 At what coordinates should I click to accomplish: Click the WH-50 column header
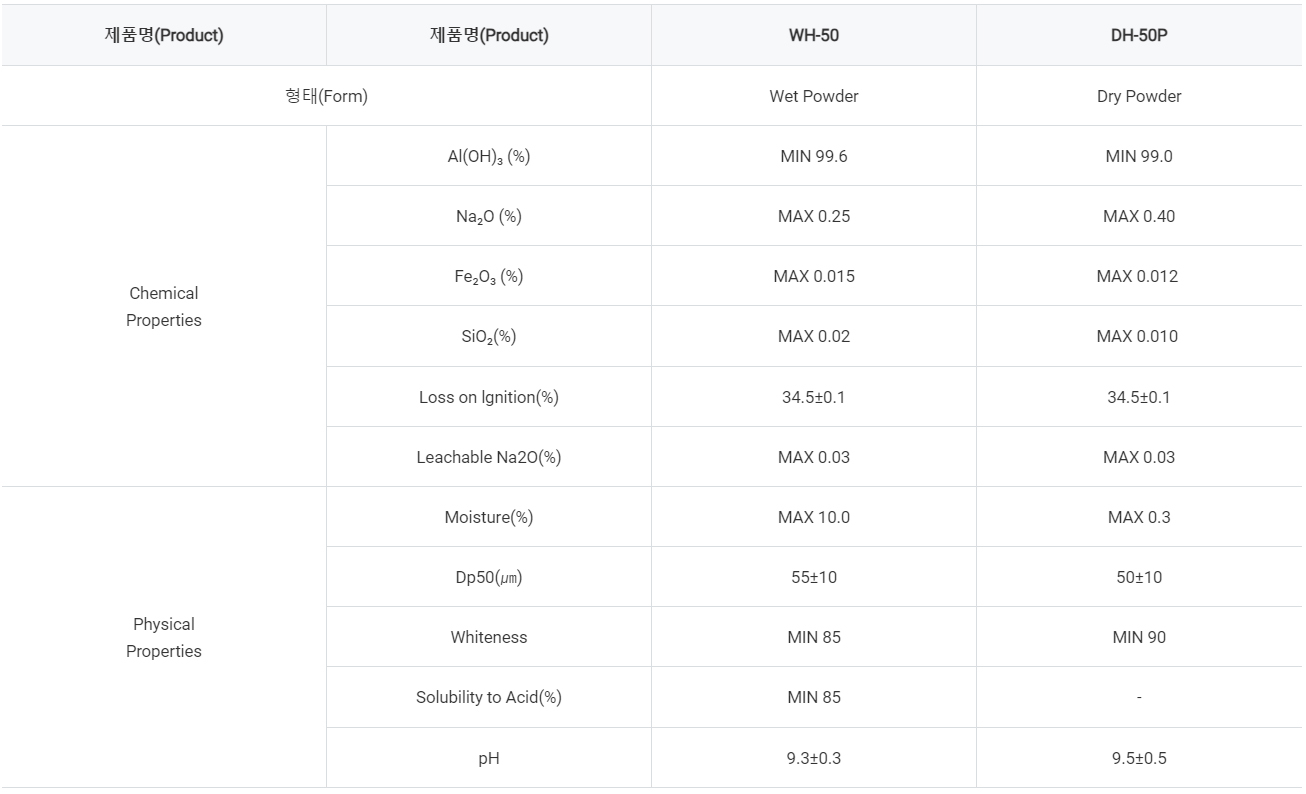813,35
